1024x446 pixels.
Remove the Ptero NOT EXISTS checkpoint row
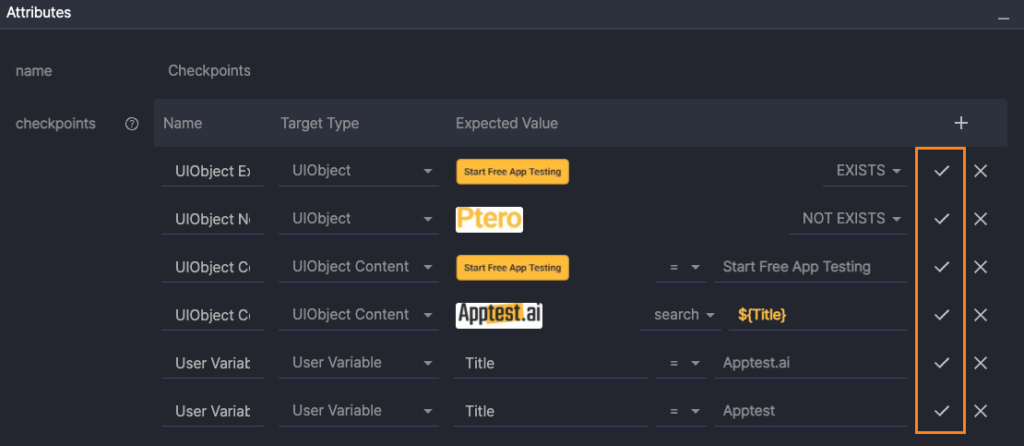[x=980, y=219]
